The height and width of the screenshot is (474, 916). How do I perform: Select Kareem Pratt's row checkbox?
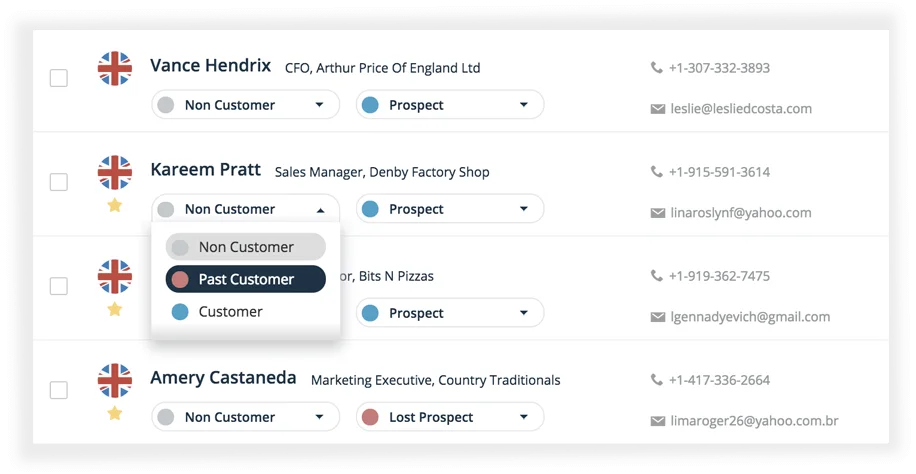coord(58,182)
